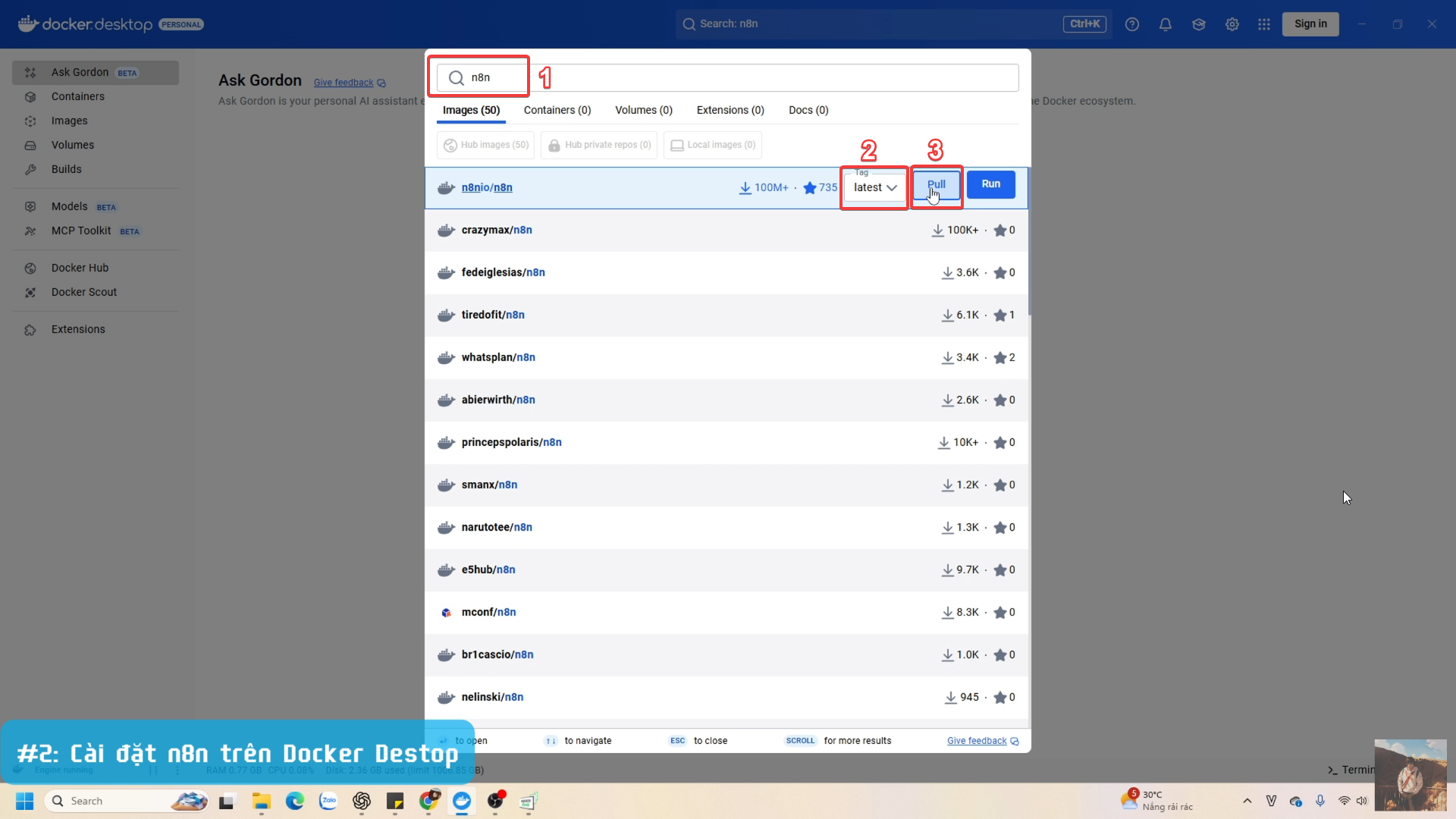The width and height of the screenshot is (1456, 819).
Task: Open Google Chrome from taskbar
Action: click(428, 801)
